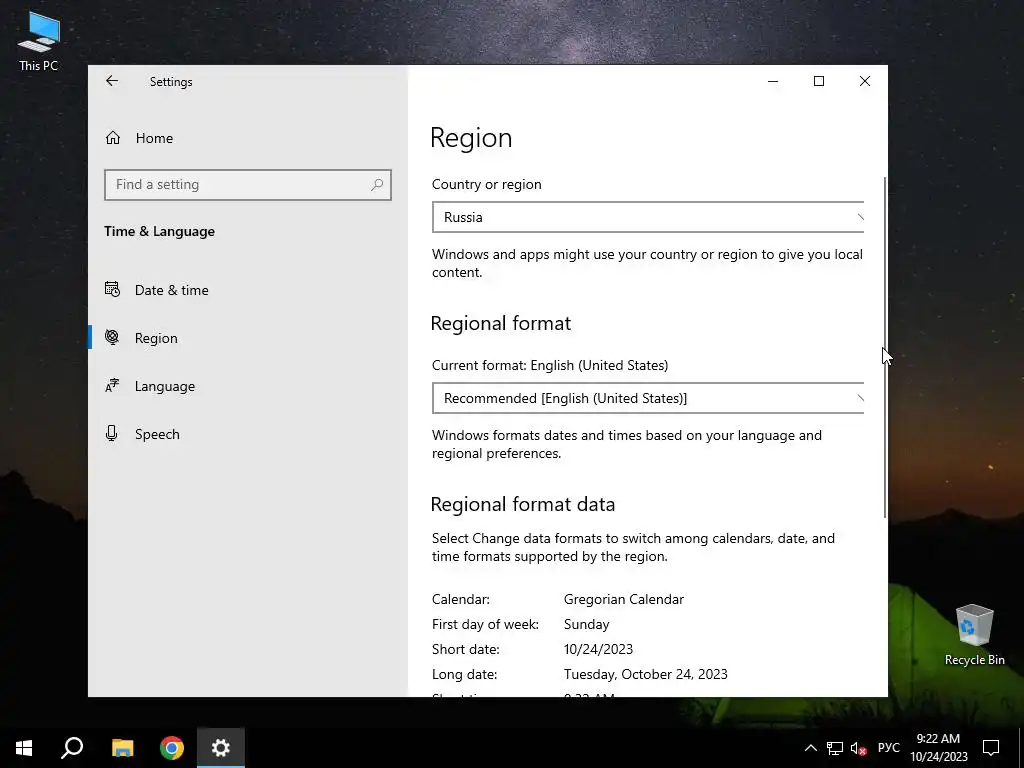This screenshot has width=1024, height=768.
Task: Launch Google Chrome from taskbar
Action: [172, 748]
